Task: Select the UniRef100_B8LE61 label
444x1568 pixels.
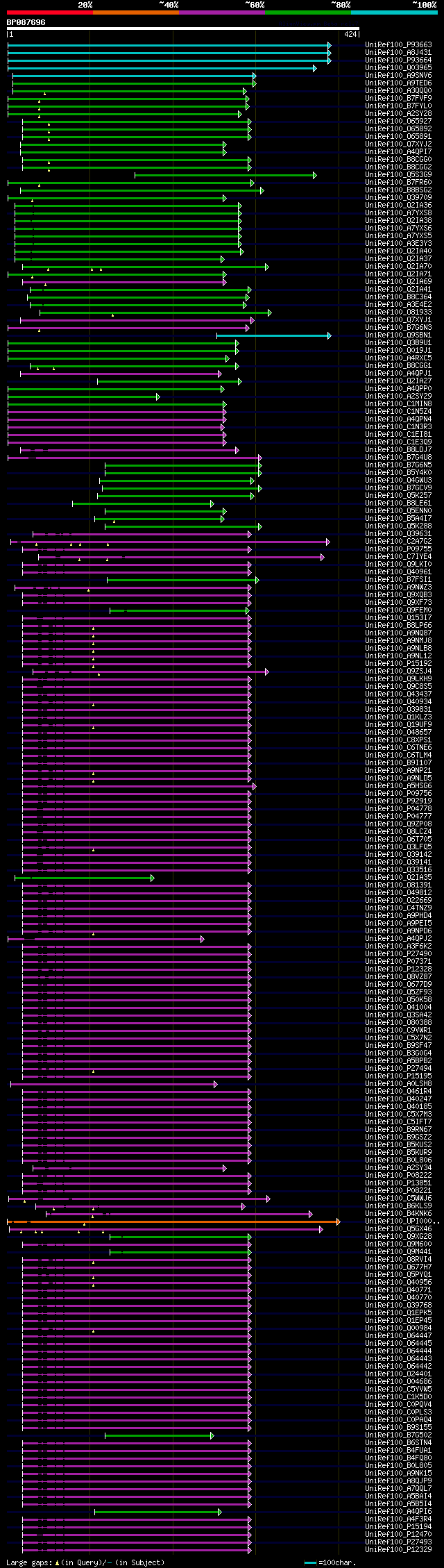Action: 398,503
